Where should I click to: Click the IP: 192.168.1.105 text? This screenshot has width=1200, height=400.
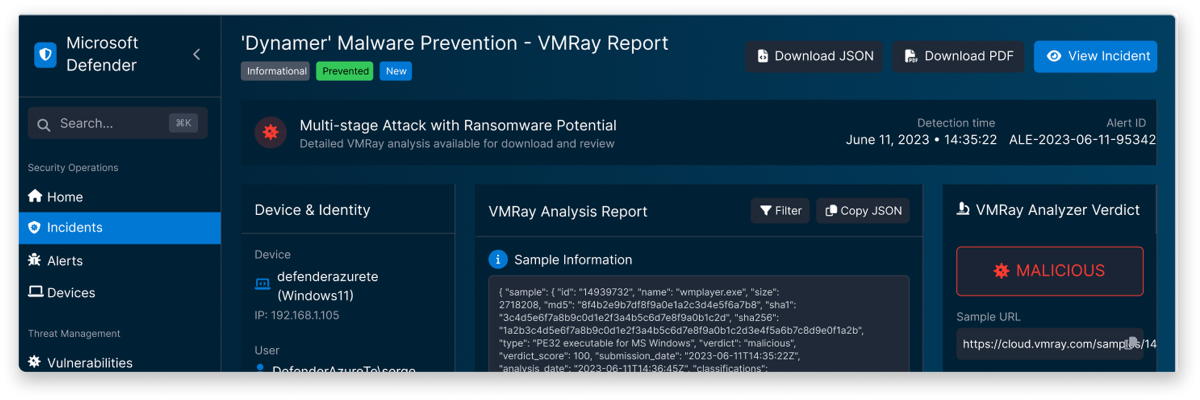[x=297, y=315]
